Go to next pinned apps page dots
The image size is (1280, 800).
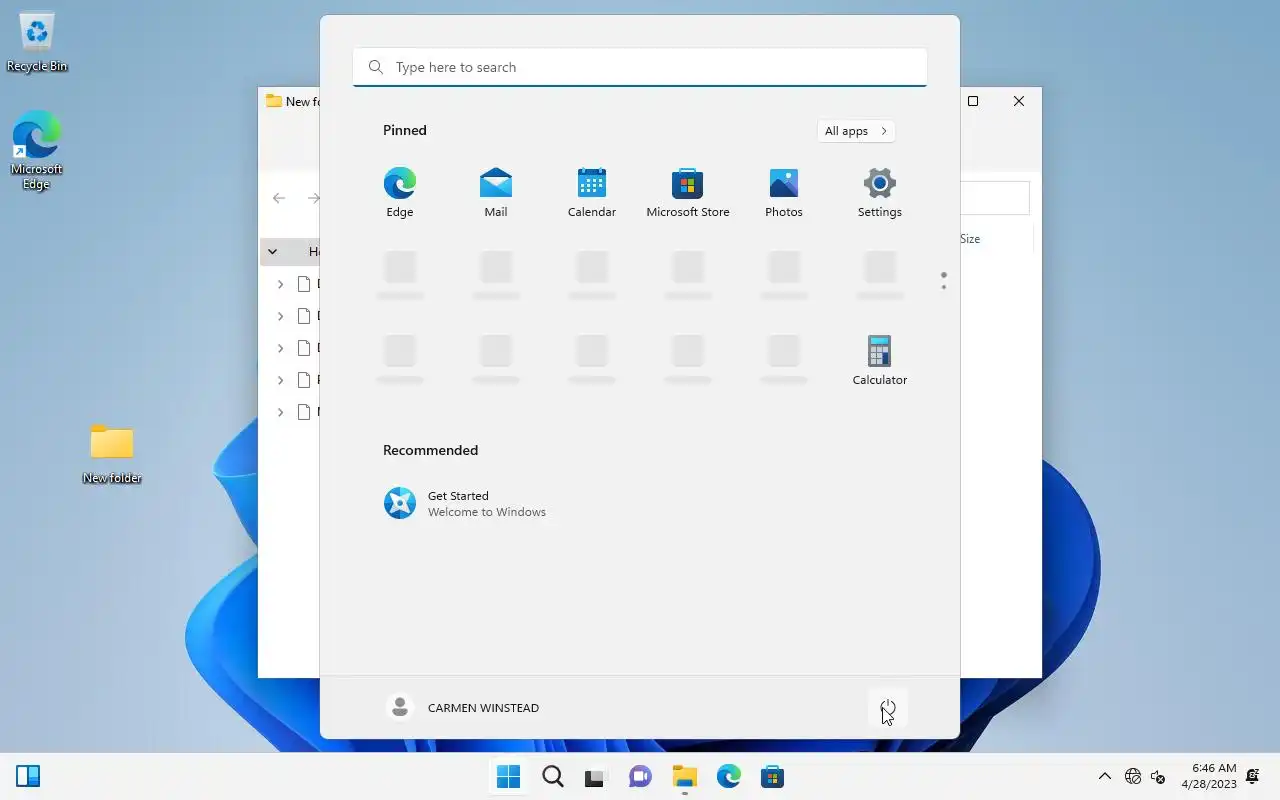[943, 288]
